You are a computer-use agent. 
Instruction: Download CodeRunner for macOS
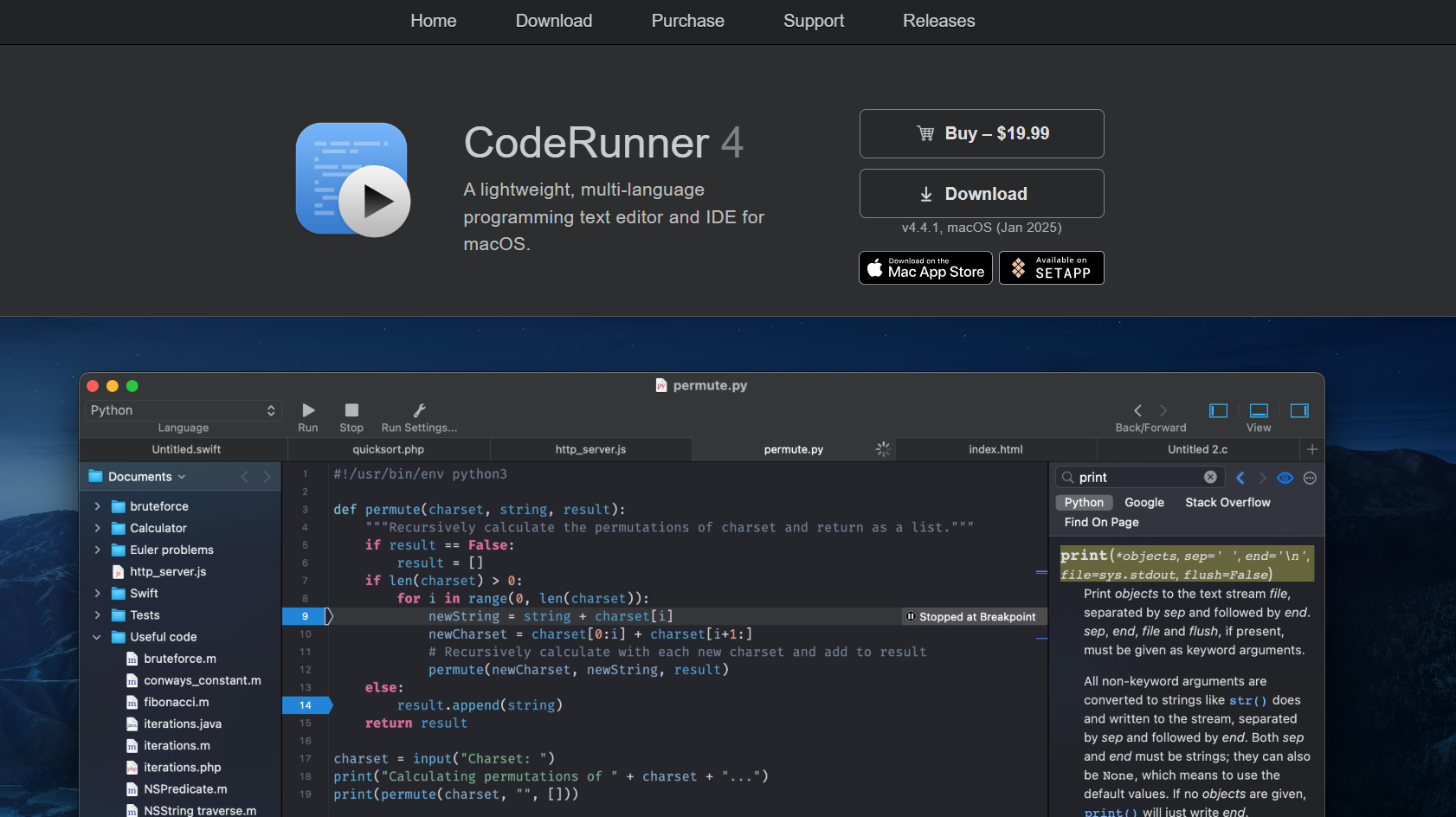pyautogui.click(x=982, y=193)
